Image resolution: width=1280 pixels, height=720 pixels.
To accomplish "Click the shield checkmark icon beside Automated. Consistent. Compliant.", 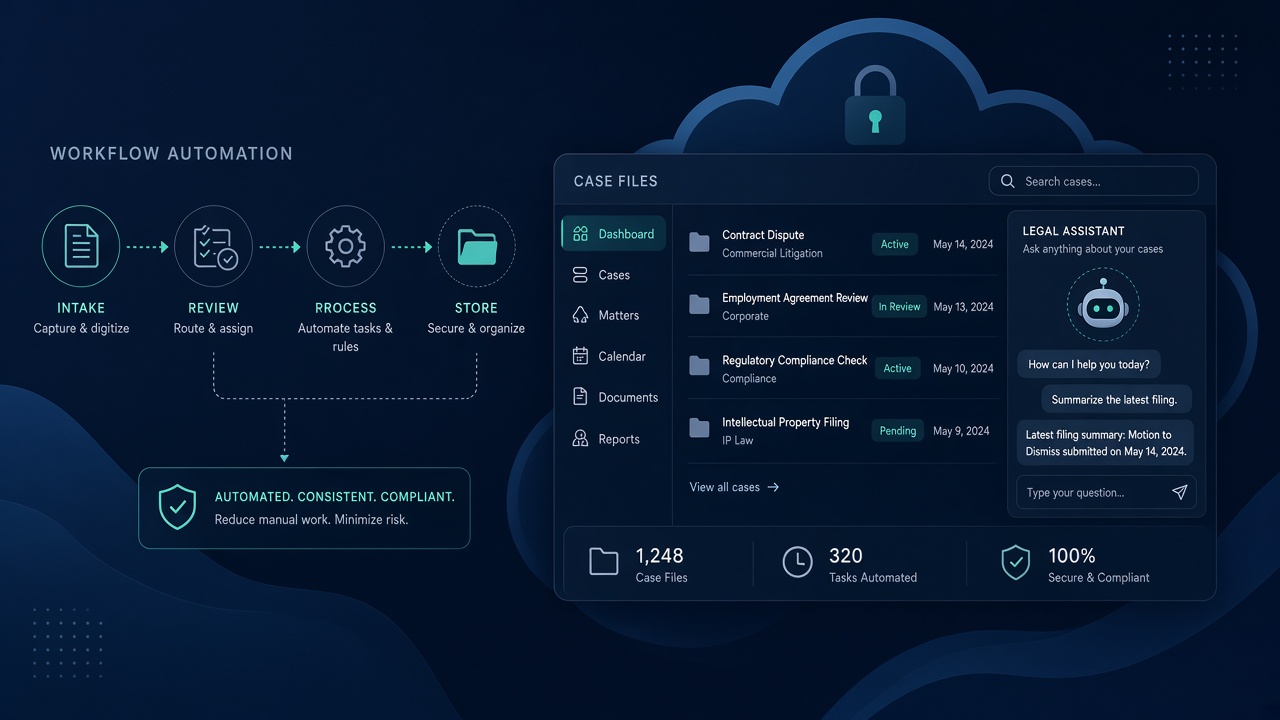I will pos(177,508).
